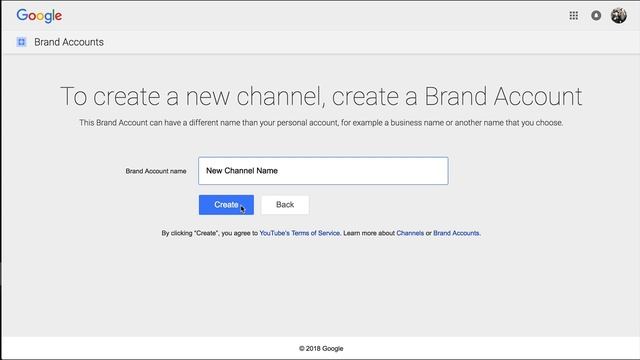Screen dimensions: 640x360
Task: Click the Back button
Action: 285,204
